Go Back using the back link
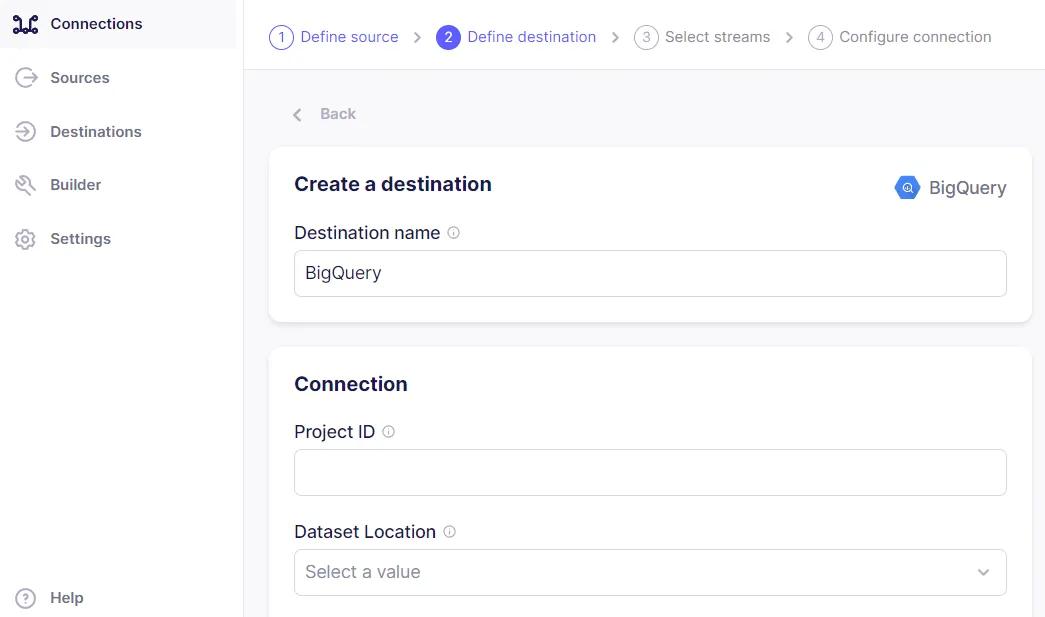 (325, 114)
